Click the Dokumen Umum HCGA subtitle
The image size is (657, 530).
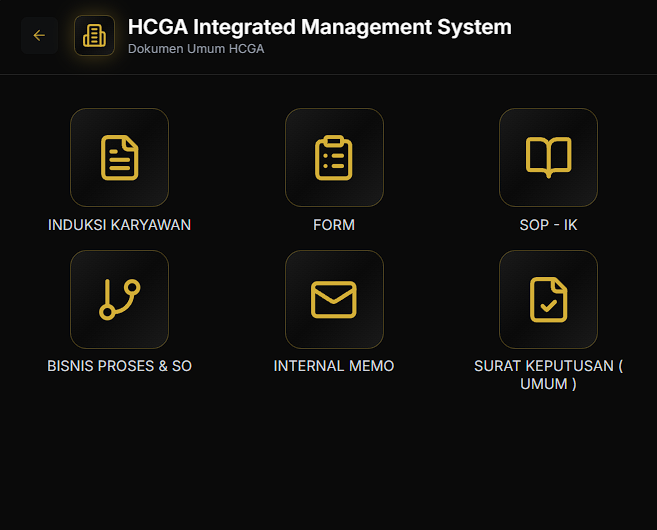196,49
